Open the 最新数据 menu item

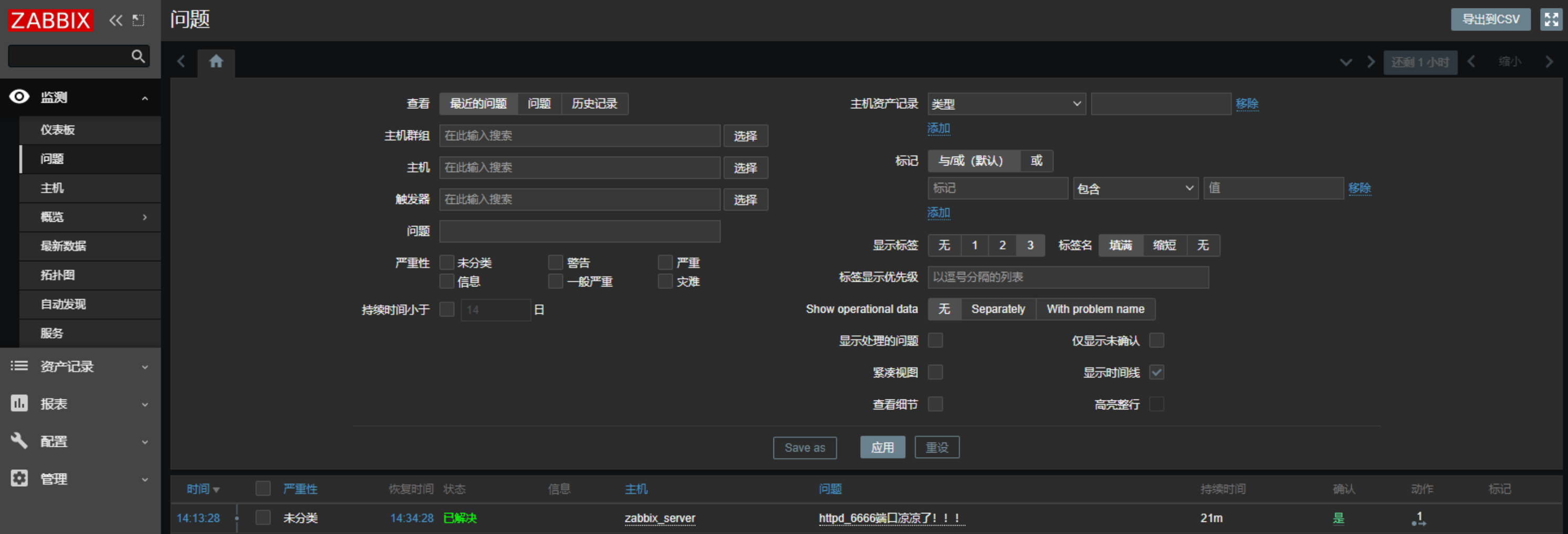[x=90, y=245]
